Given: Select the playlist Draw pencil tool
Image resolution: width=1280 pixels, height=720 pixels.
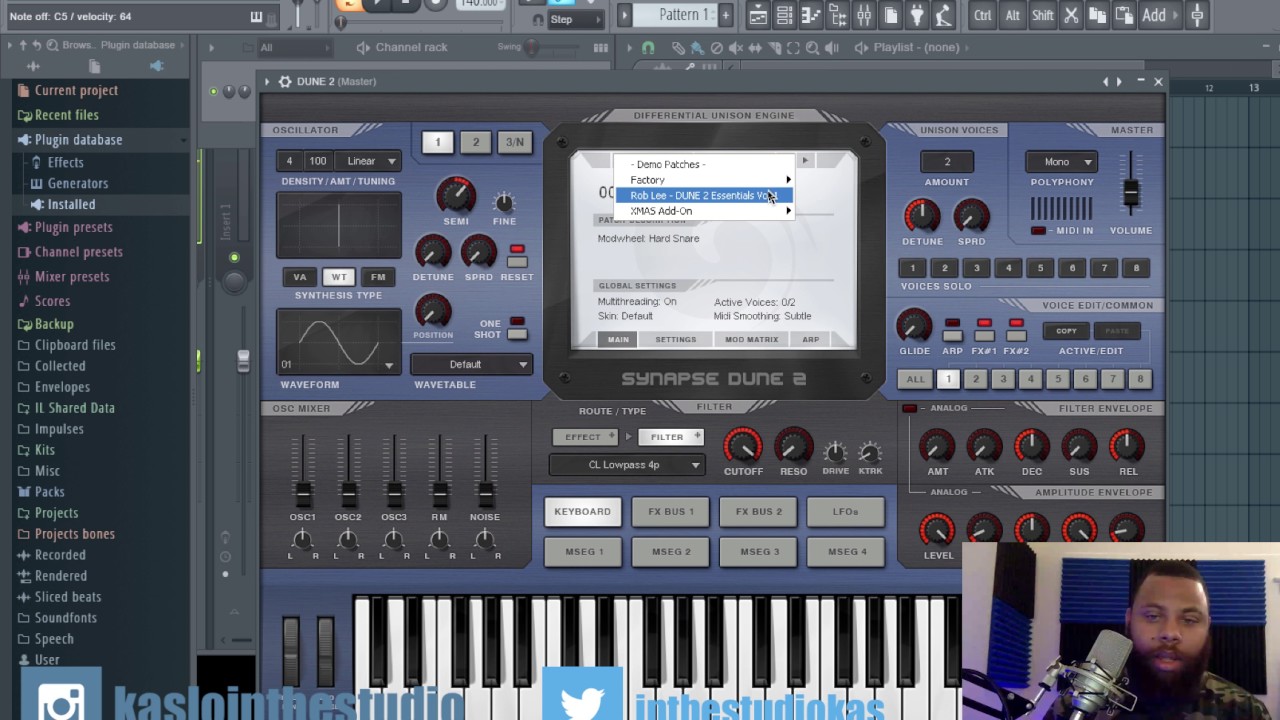Looking at the screenshot, I should tap(679, 48).
